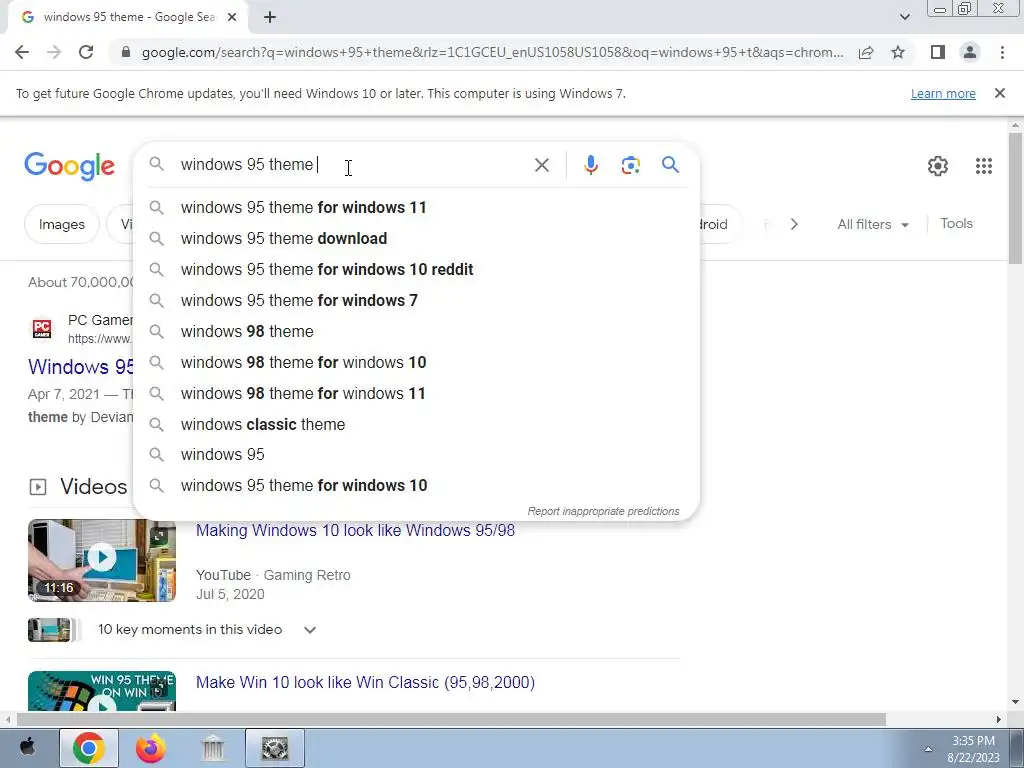The width and height of the screenshot is (1024, 768).
Task: Open Chrome from the taskbar
Action: pyautogui.click(x=89, y=748)
